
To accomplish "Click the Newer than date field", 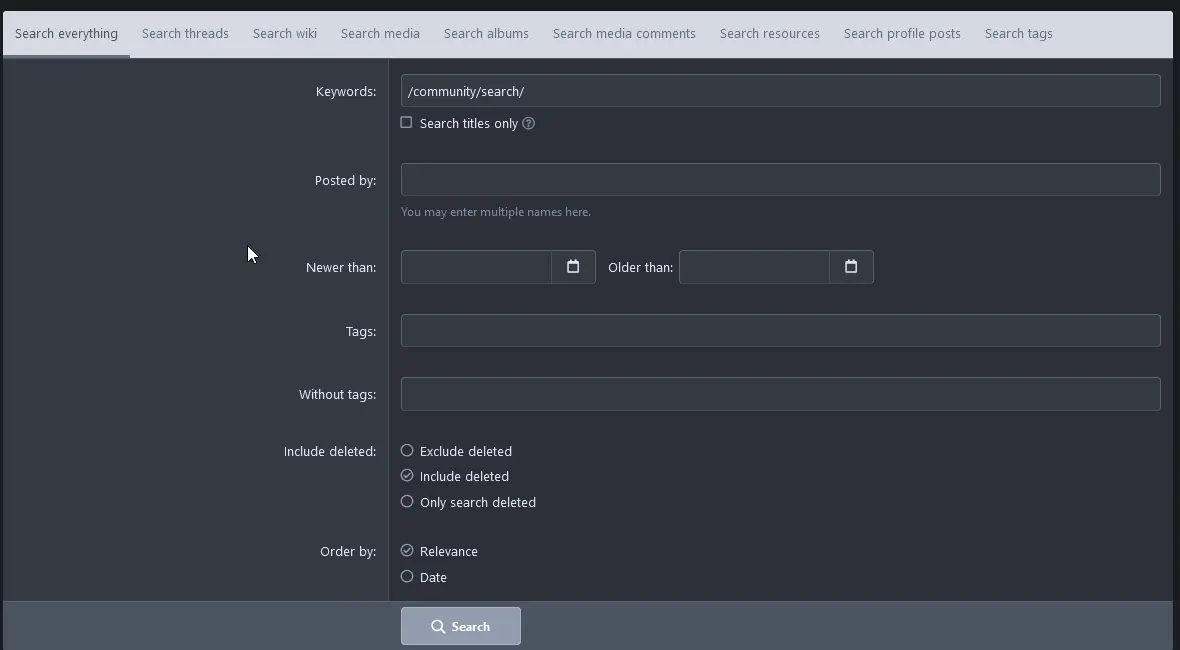I will click(x=476, y=267).
